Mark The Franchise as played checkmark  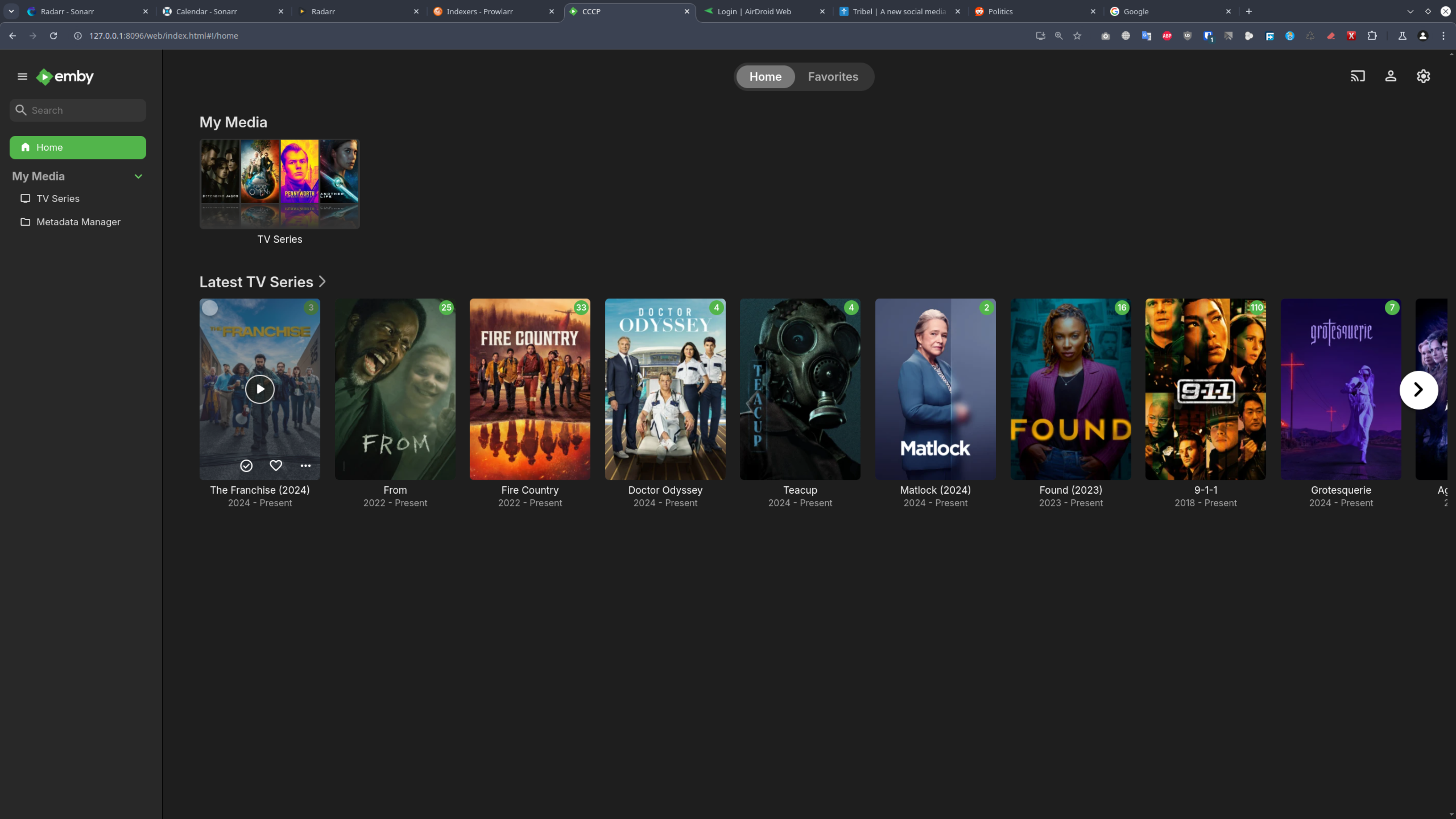click(x=246, y=466)
